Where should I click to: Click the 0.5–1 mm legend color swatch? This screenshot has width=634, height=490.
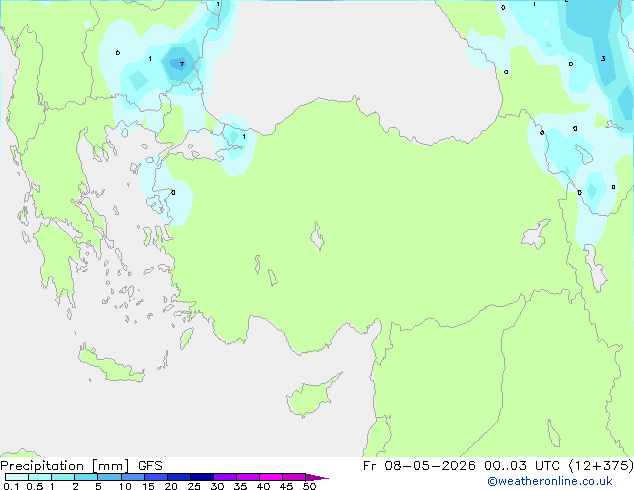click(40, 477)
